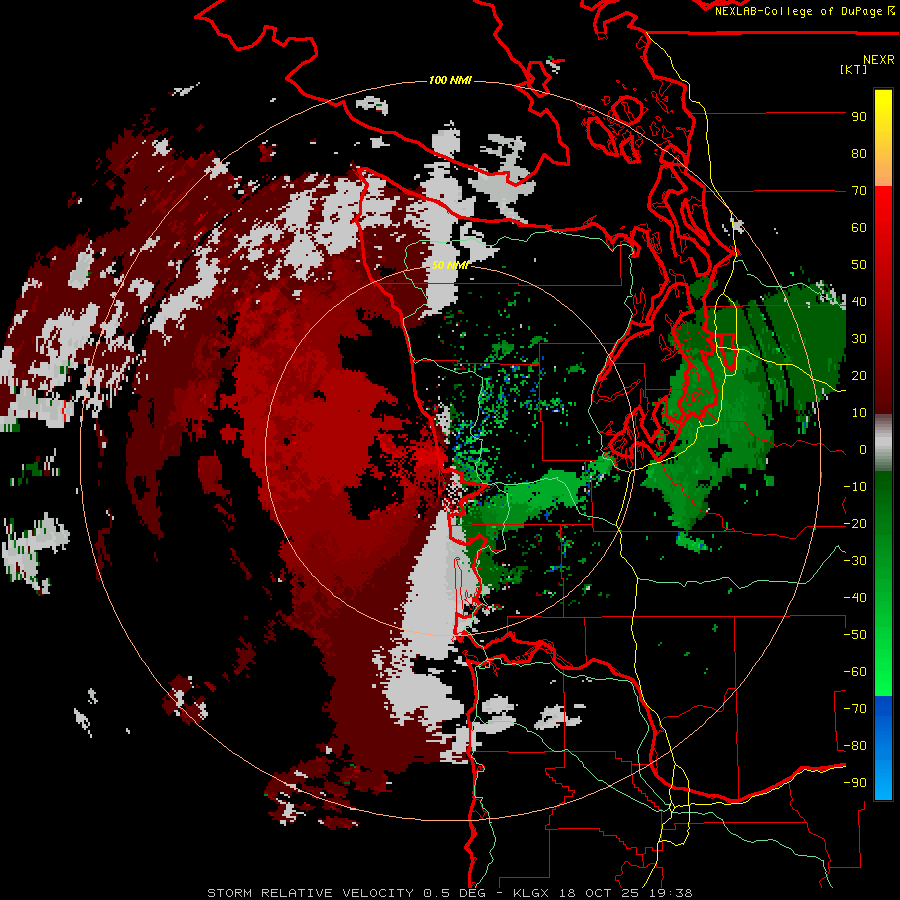Click the KLGX radar site identifier
The height and width of the screenshot is (900, 900).
pyautogui.click(x=533, y=893)
